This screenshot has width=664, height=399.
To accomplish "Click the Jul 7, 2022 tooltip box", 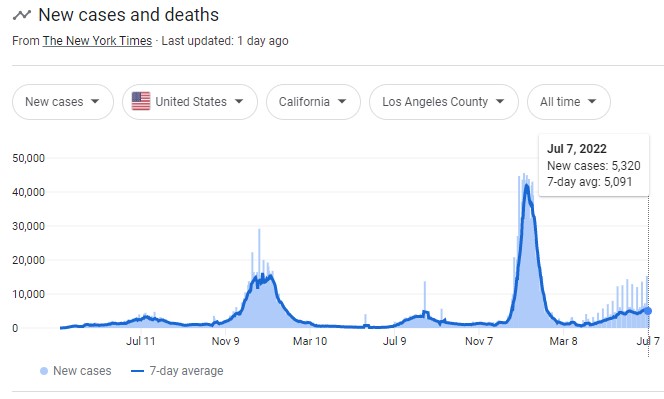I will [594, 165].
